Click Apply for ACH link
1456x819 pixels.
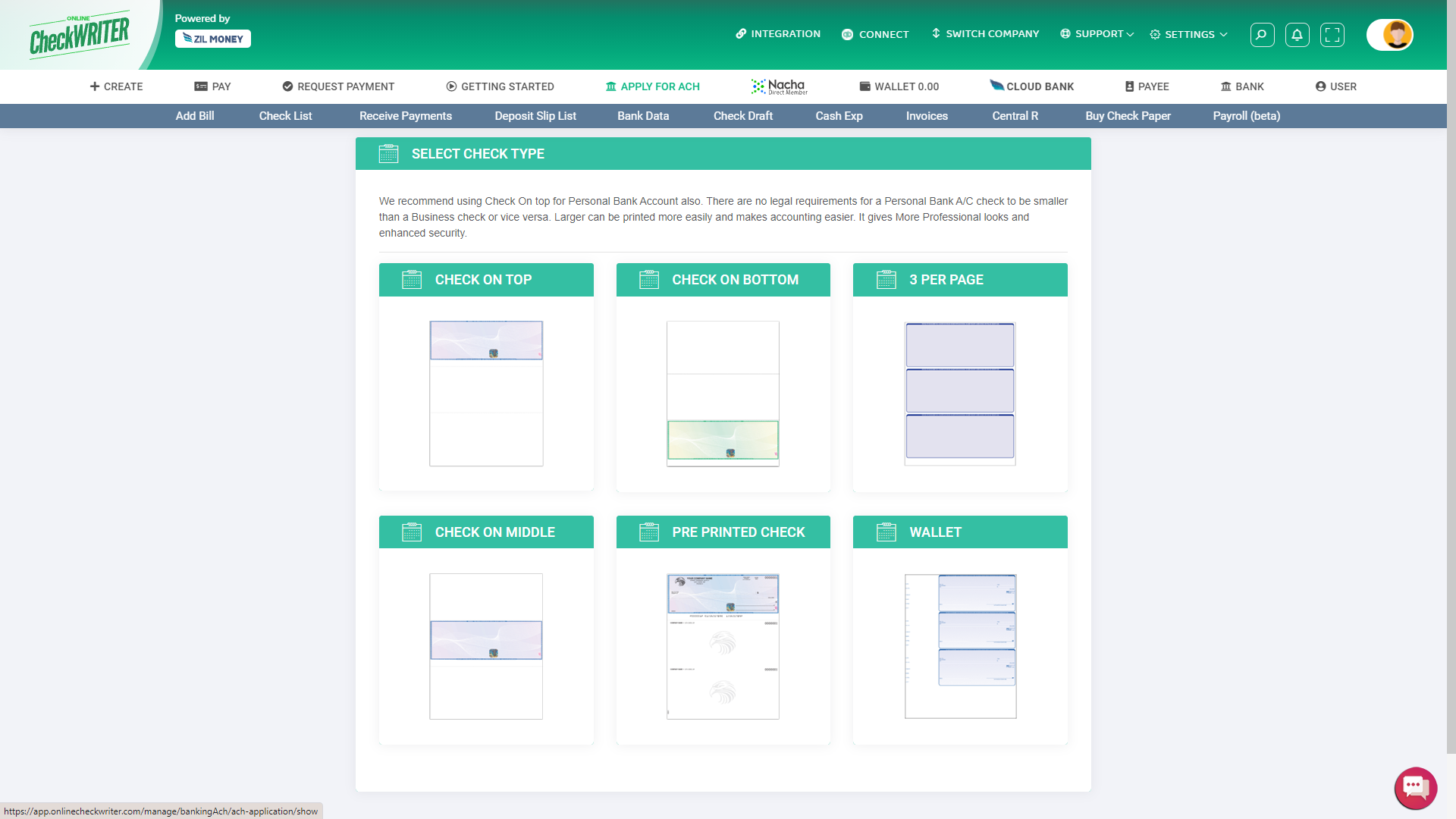(652, 86)
